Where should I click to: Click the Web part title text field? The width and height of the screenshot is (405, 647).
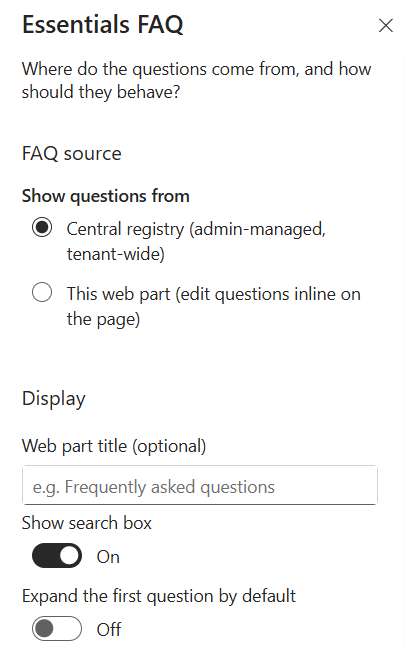[x=200, y=485]
